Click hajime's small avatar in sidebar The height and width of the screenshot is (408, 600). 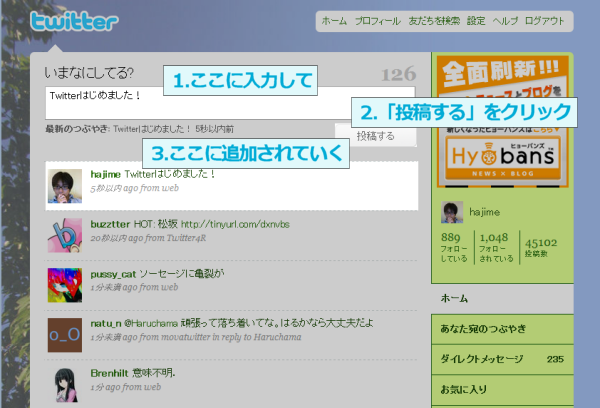(x=452, y=212)
